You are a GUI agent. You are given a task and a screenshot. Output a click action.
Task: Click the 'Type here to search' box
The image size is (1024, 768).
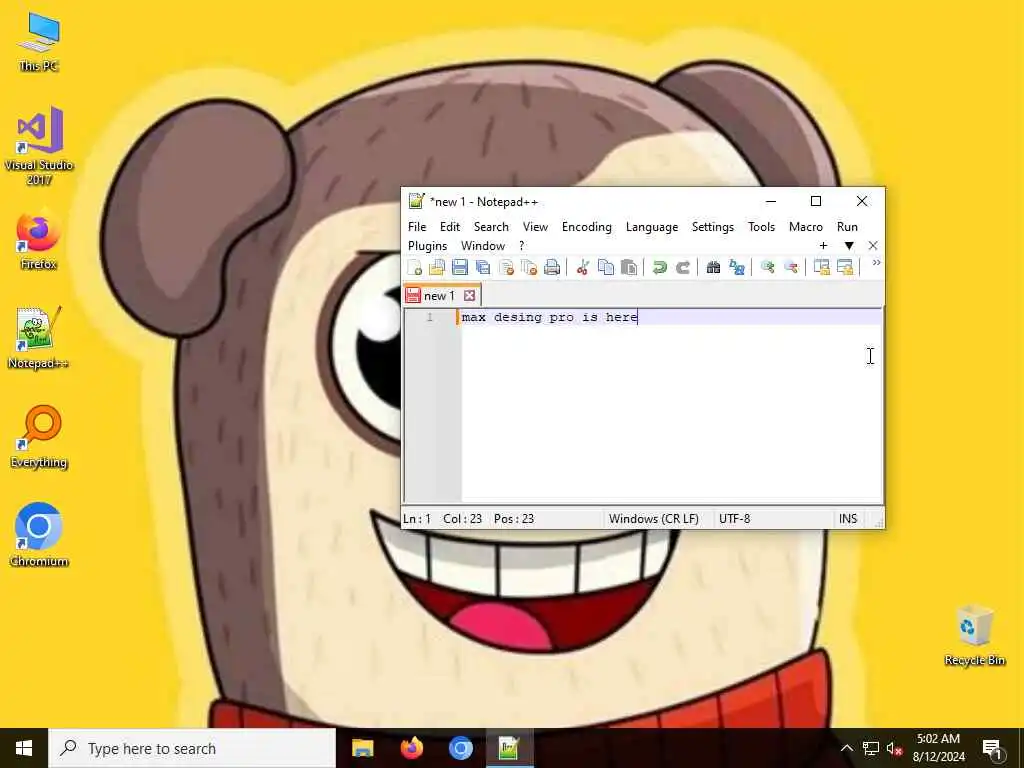192,748
